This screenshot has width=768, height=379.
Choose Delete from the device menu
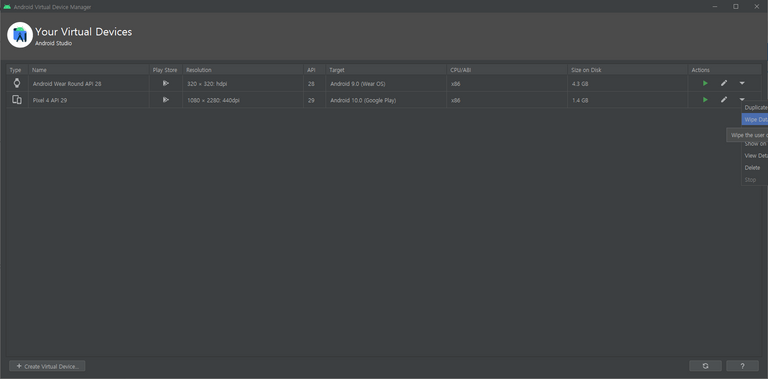pyautogui.click(x=755, y=167)
